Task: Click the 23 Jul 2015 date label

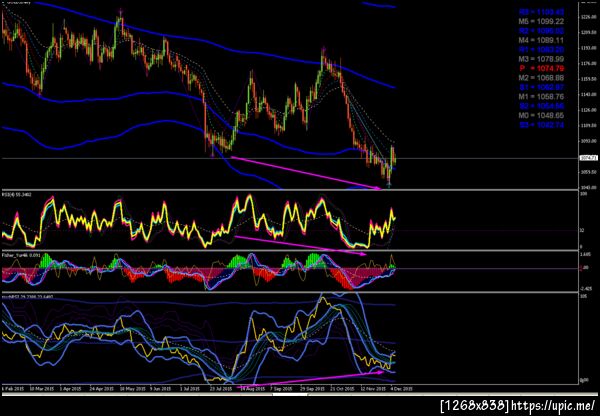Action: [x=221, y=388]
